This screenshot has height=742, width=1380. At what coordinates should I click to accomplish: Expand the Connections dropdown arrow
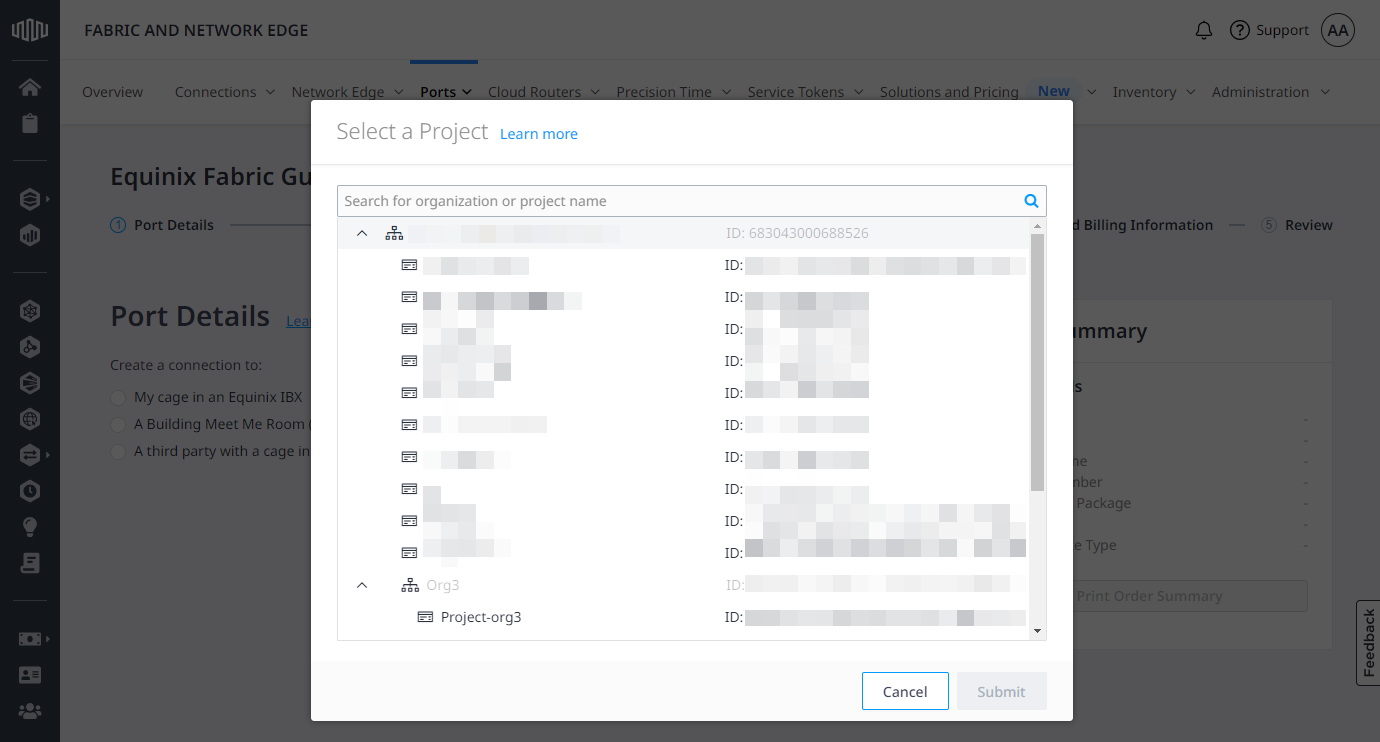[270, 92]
